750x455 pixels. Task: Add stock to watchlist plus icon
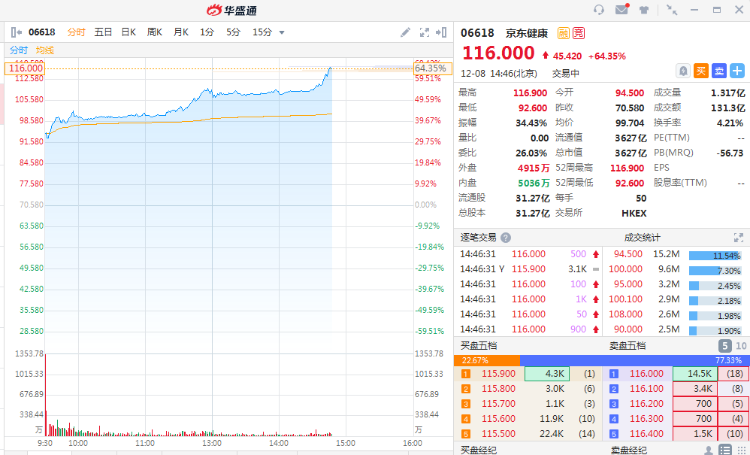tap(737, 70)
